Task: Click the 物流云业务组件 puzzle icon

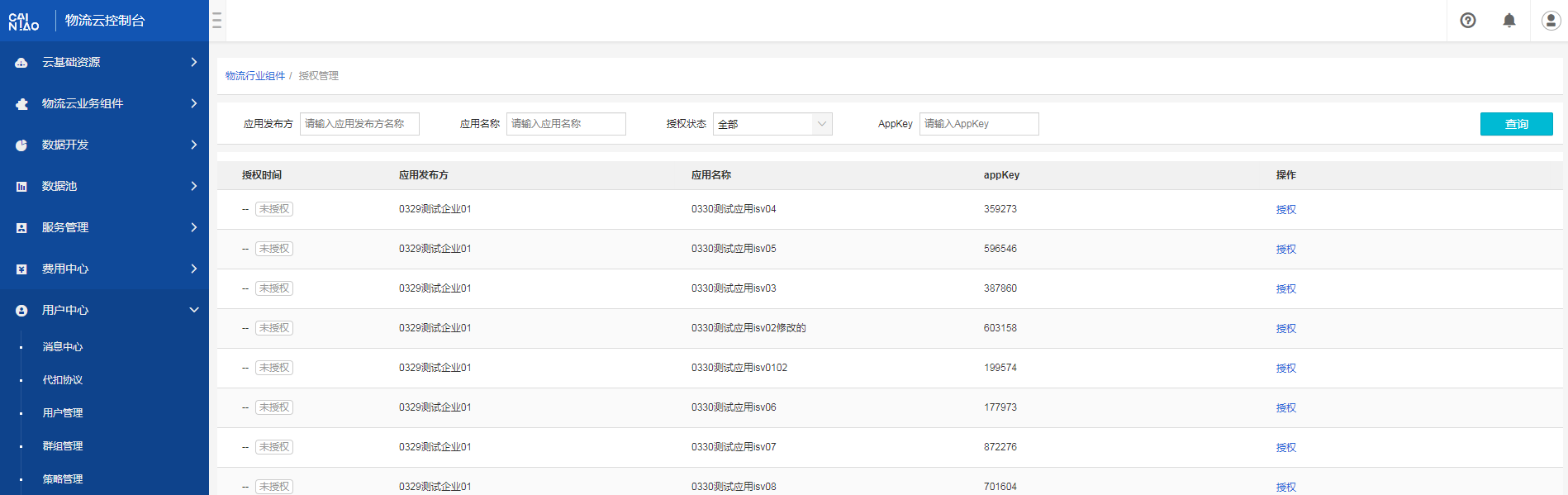Action: [21, 104]
